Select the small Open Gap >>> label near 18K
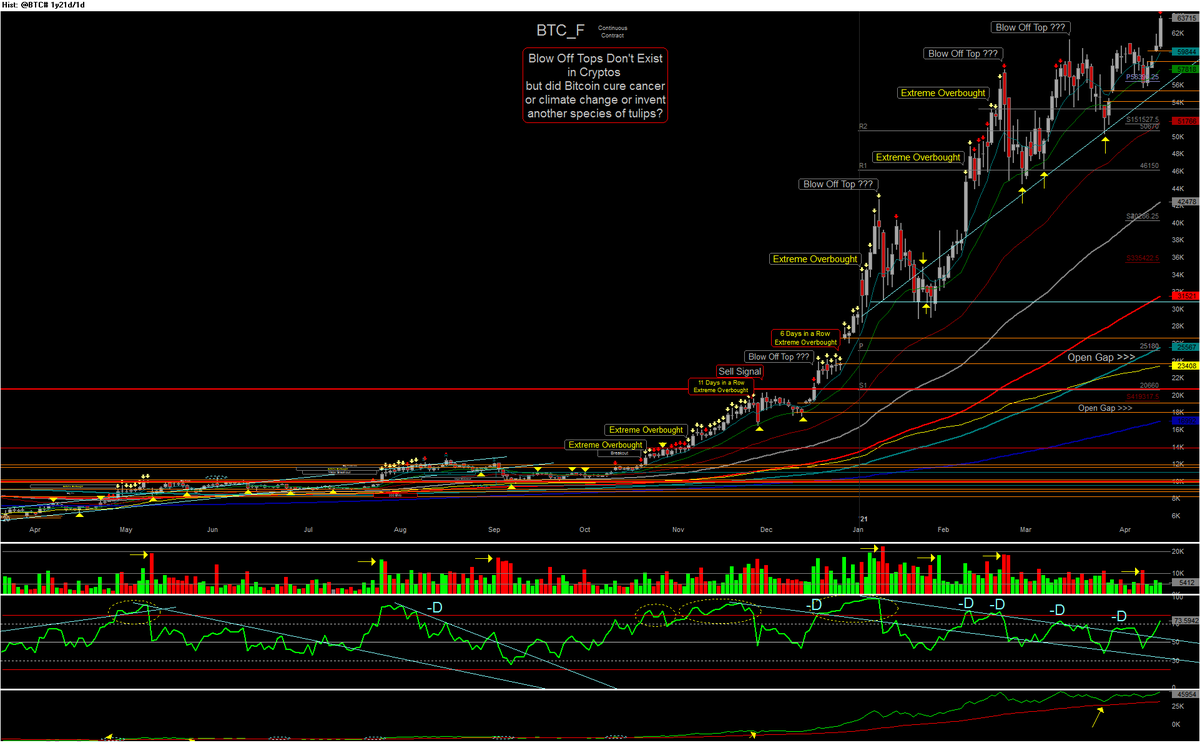The height and width of the screenshot is (743, 1200). point(1105,408)
